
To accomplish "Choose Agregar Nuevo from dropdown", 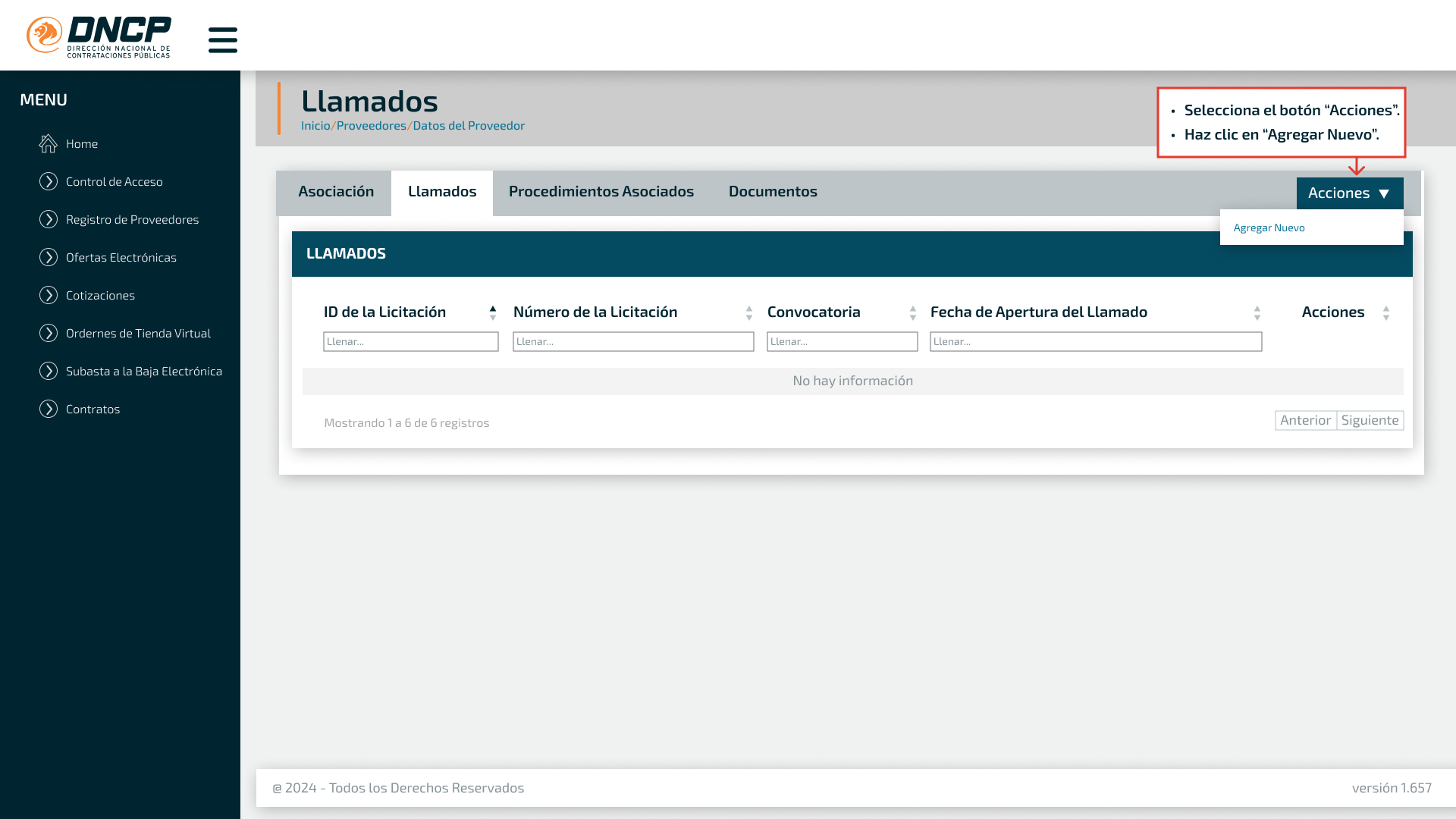I will [1269, 227].
